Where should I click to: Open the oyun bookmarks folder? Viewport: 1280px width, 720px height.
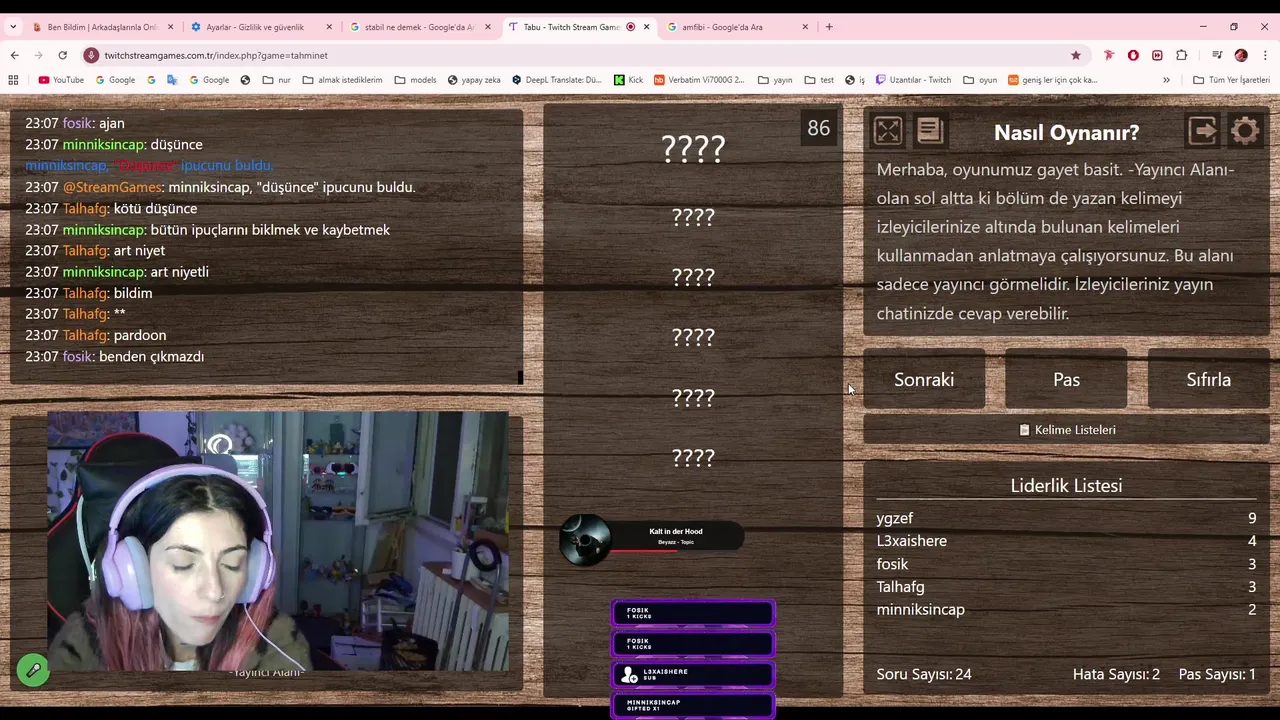point(980,80)
